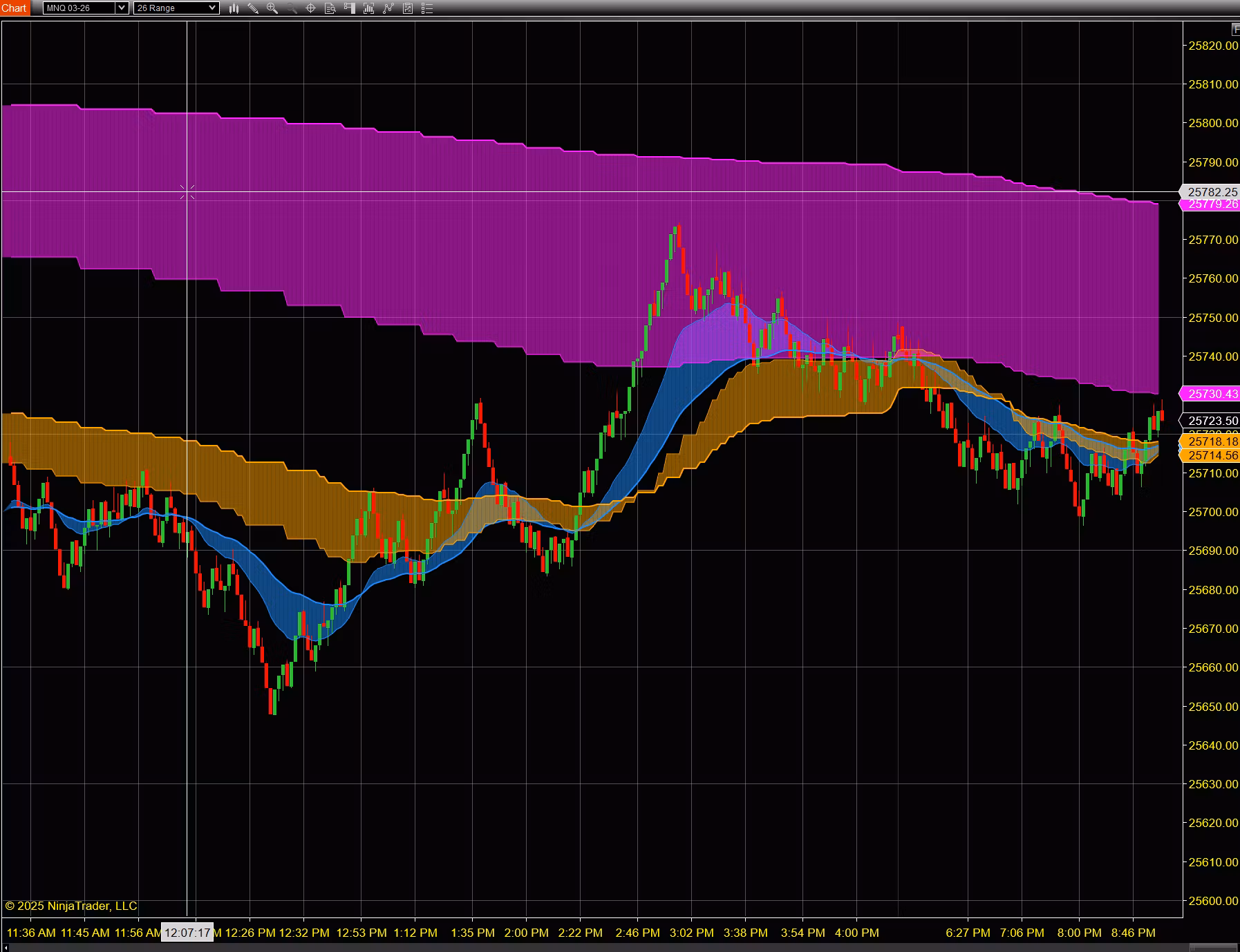This screenshot has width=1240, height=952.
Task: Click the 3:38 PM time axis label
Action: [x=746, y=933]
